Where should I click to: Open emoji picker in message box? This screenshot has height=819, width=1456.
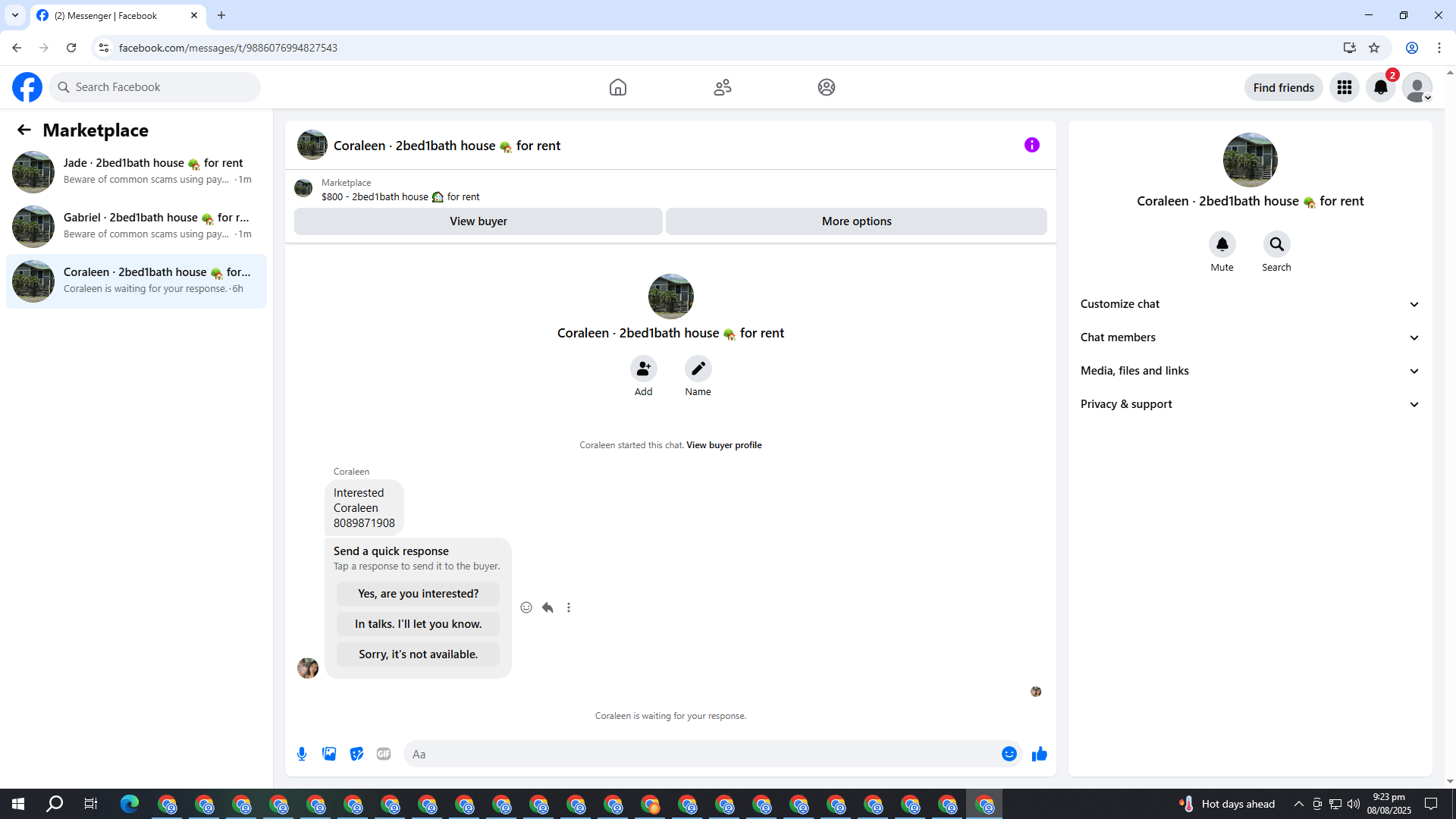point(1009,754)
